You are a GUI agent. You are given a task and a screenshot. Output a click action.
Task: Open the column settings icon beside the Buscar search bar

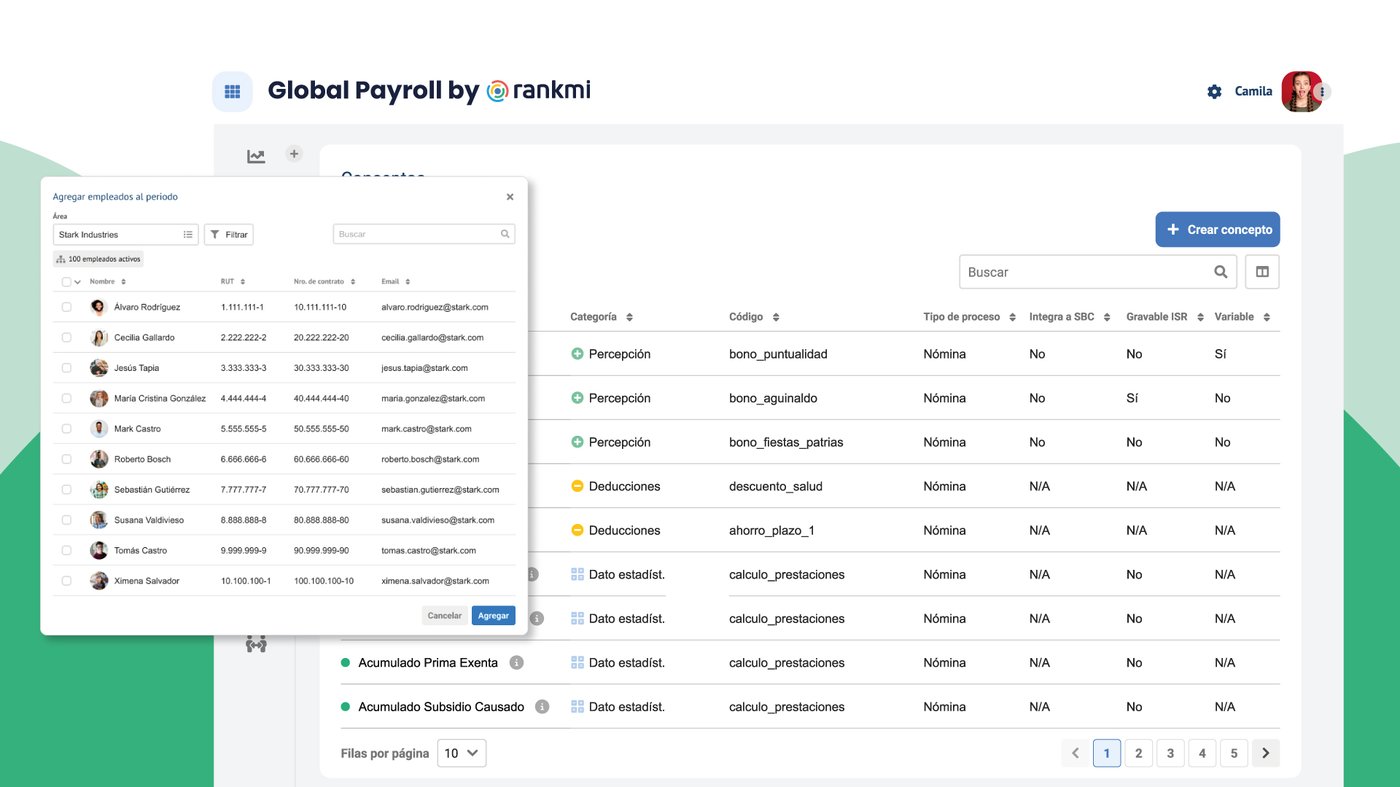1261,271
